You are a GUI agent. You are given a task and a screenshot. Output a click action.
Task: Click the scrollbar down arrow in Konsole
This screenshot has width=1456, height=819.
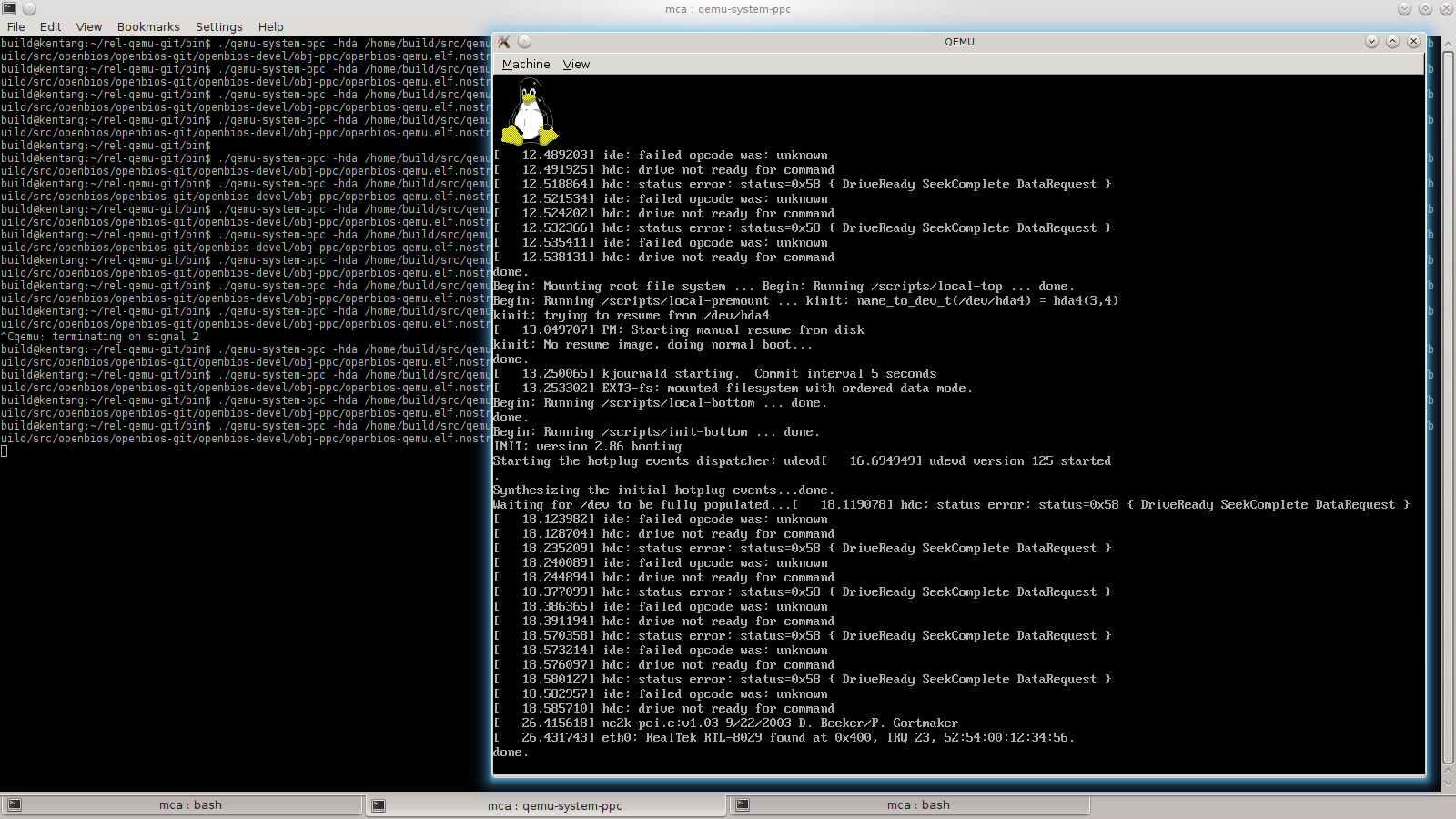[1448, 783]
